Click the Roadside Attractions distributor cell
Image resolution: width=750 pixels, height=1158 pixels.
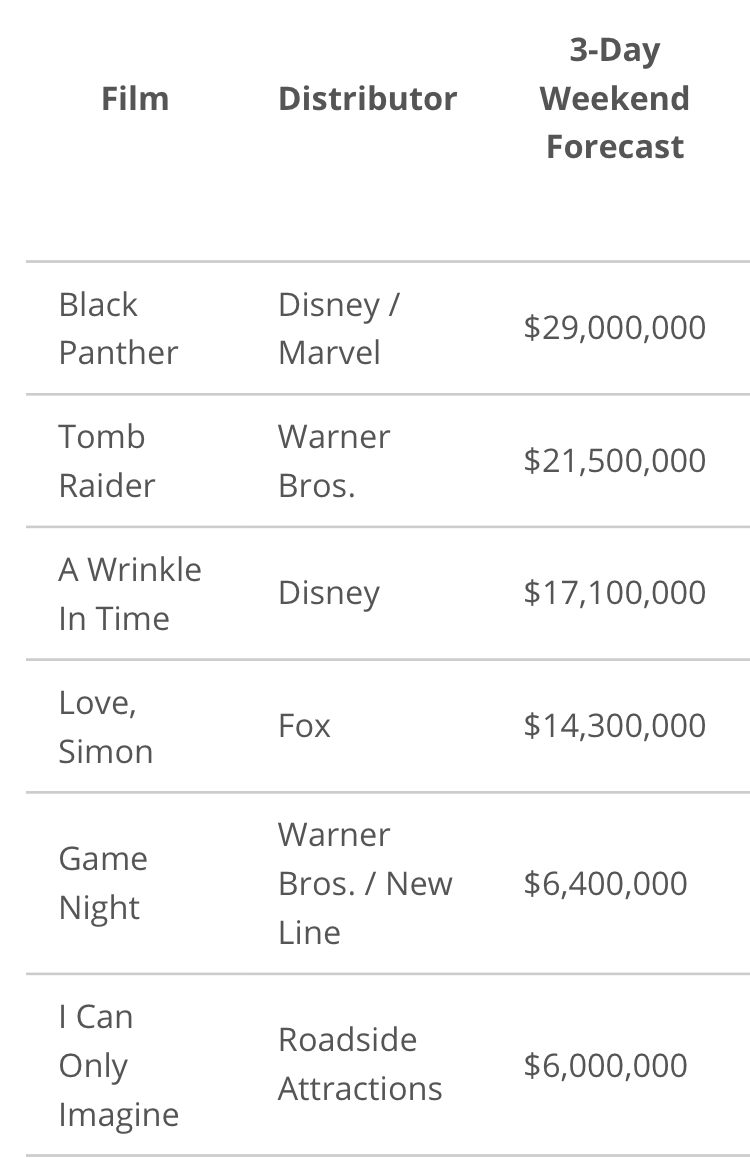pos(359,1064)
